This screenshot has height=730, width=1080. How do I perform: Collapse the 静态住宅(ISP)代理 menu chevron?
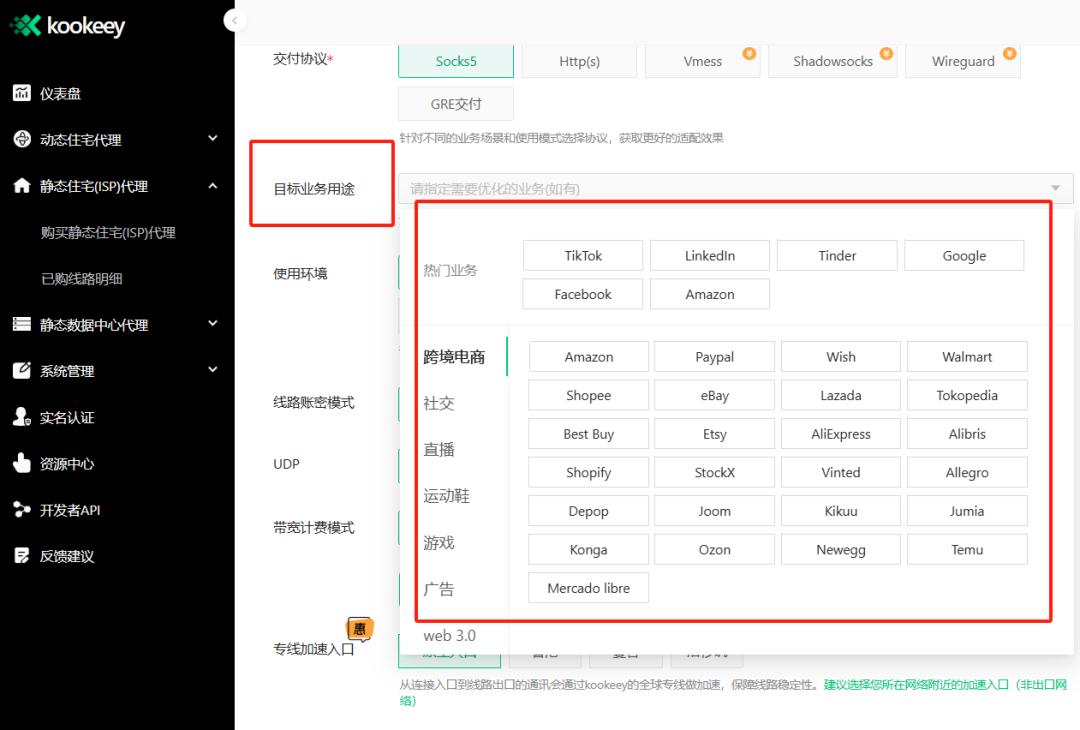point(213,185)
